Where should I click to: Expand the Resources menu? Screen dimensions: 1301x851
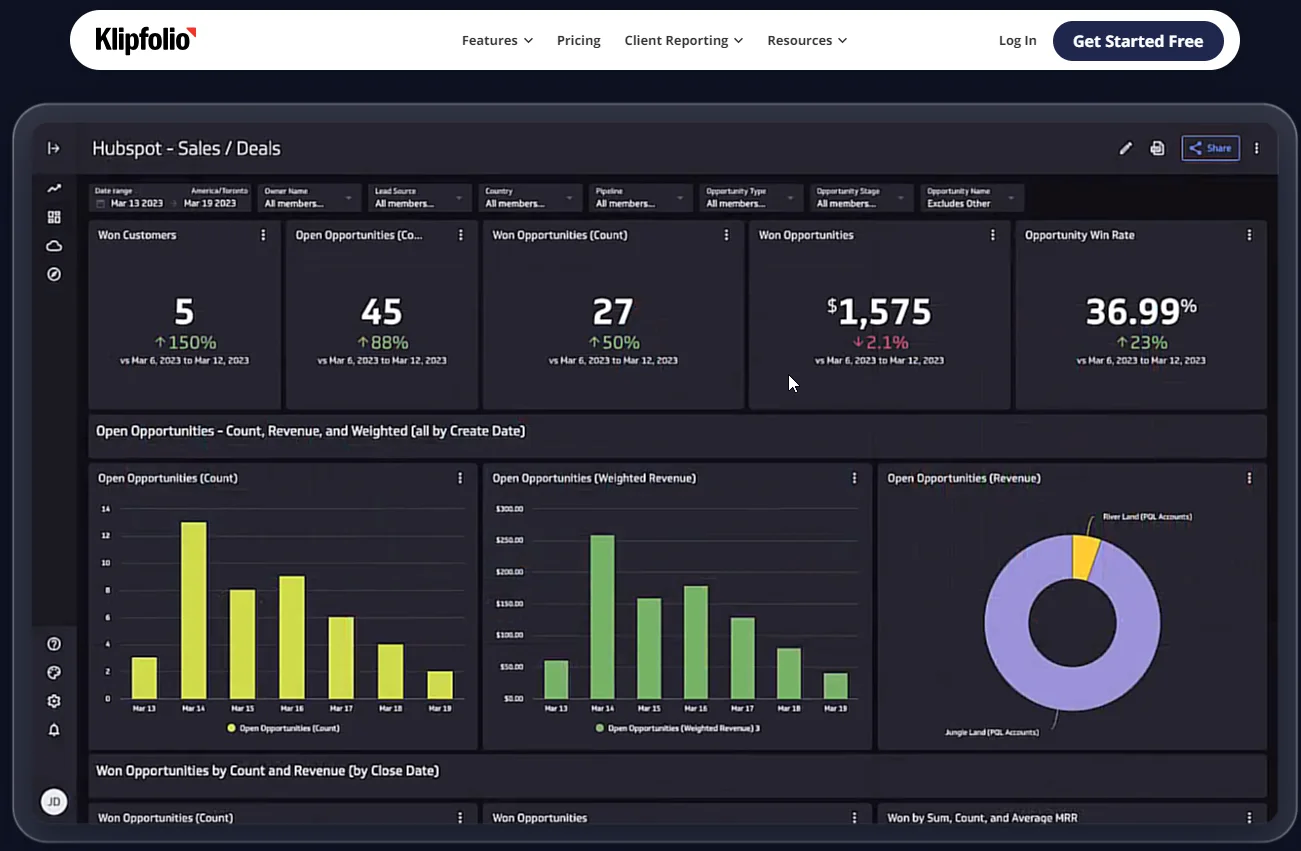807,41
